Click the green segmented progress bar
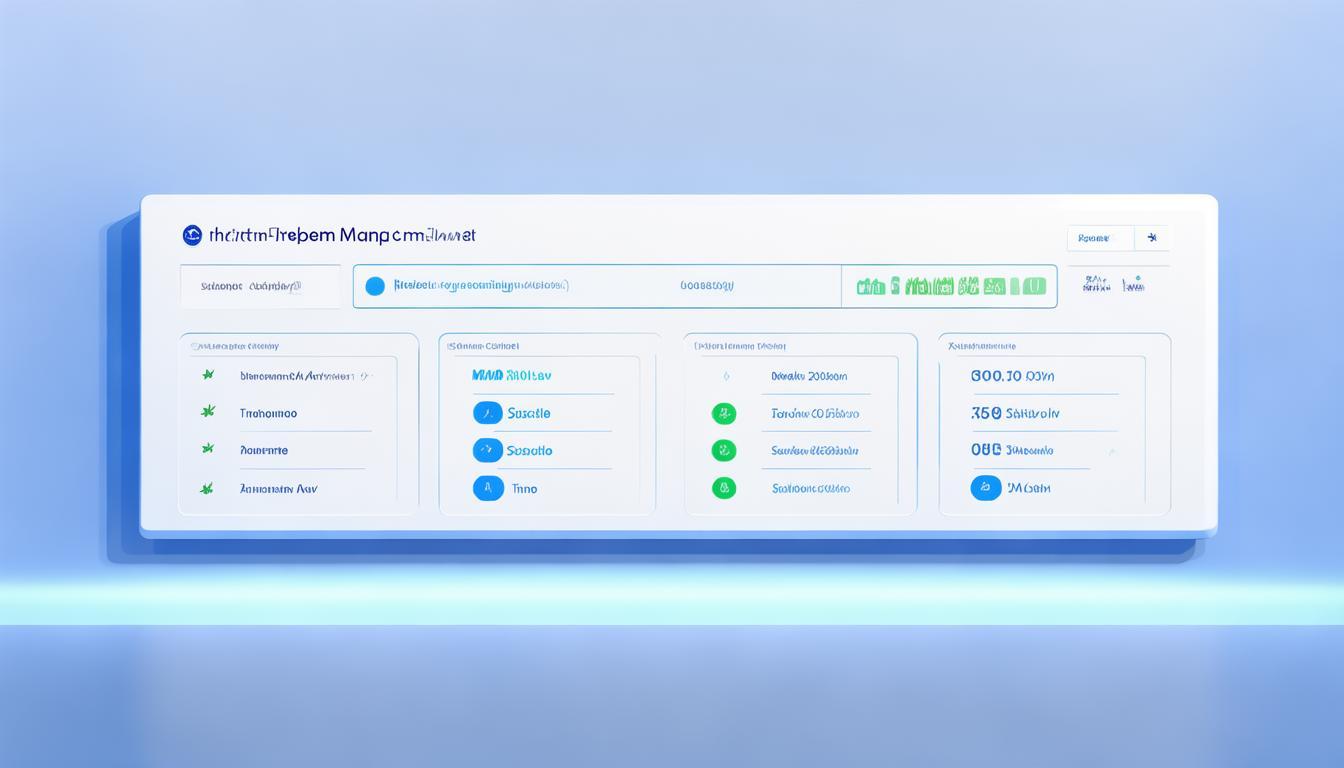 950,286
